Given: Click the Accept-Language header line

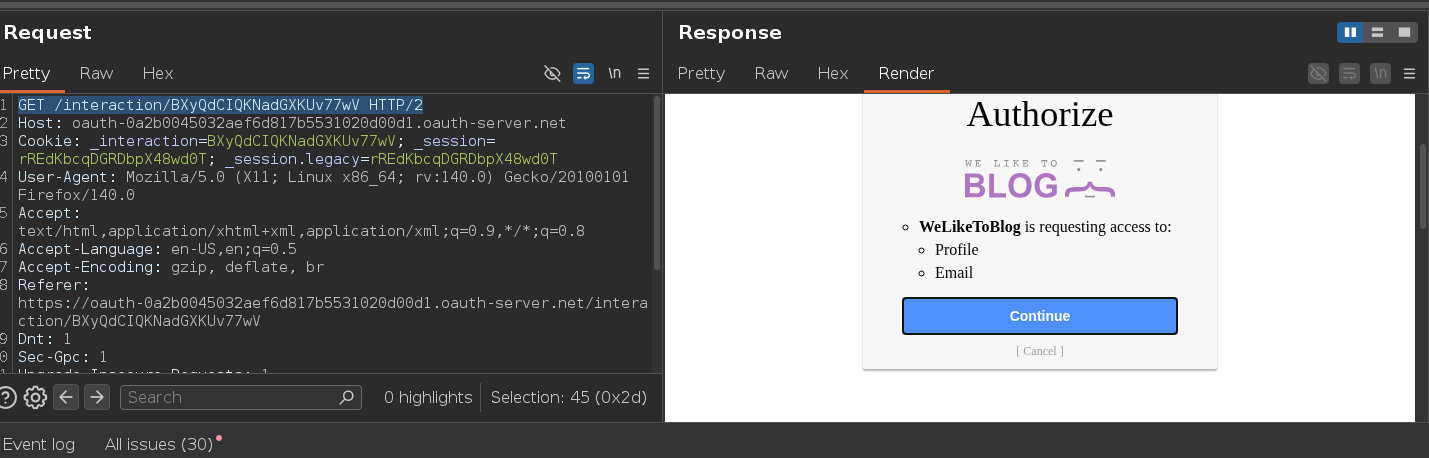Looking at the screenshot, I should (158, 249).
